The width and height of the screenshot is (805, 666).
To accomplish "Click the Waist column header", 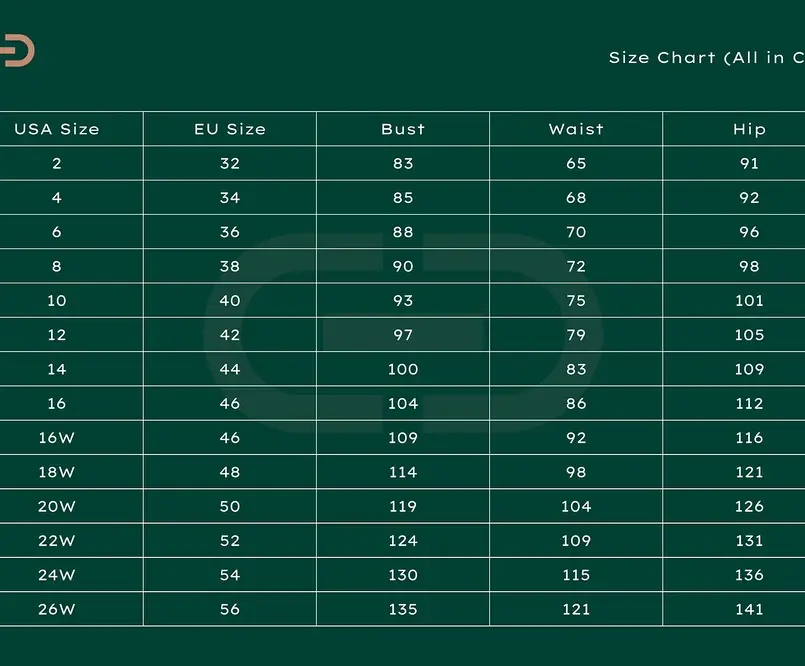I will pyautogui.click(x=576, y=129).
